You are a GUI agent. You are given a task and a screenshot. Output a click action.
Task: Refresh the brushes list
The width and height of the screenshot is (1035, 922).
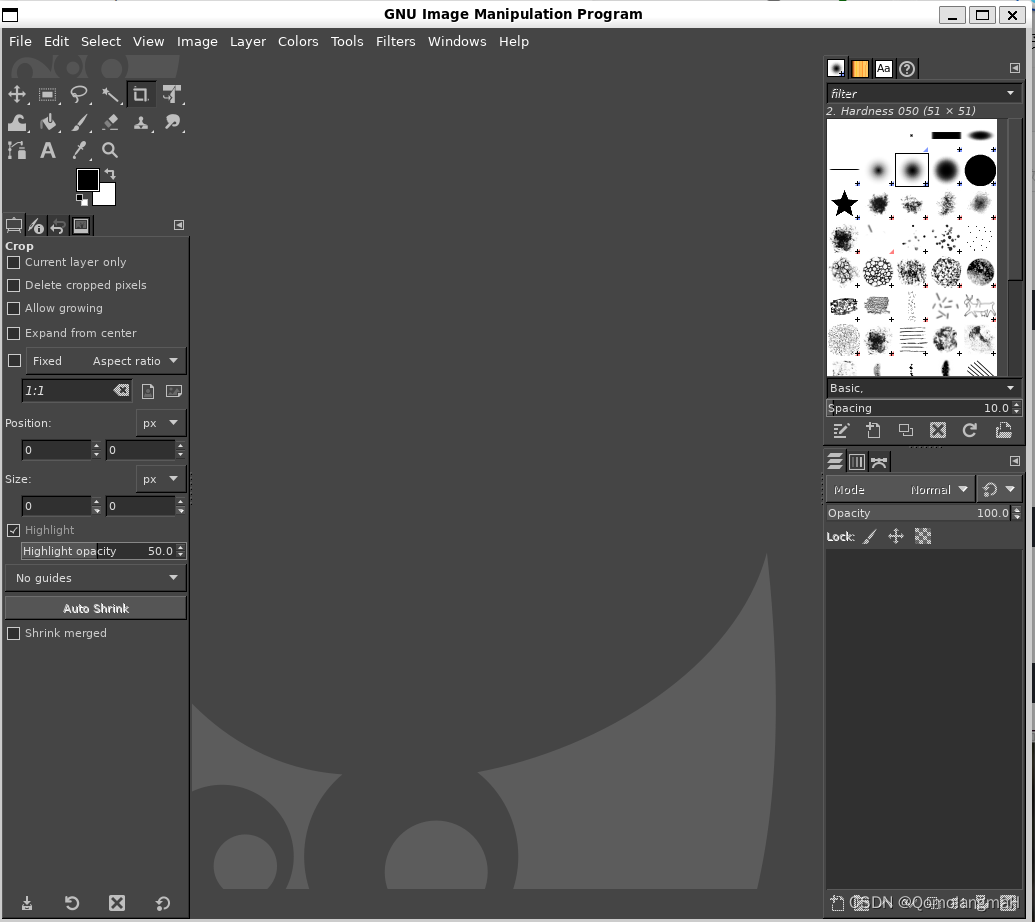[x=970, y=431]
